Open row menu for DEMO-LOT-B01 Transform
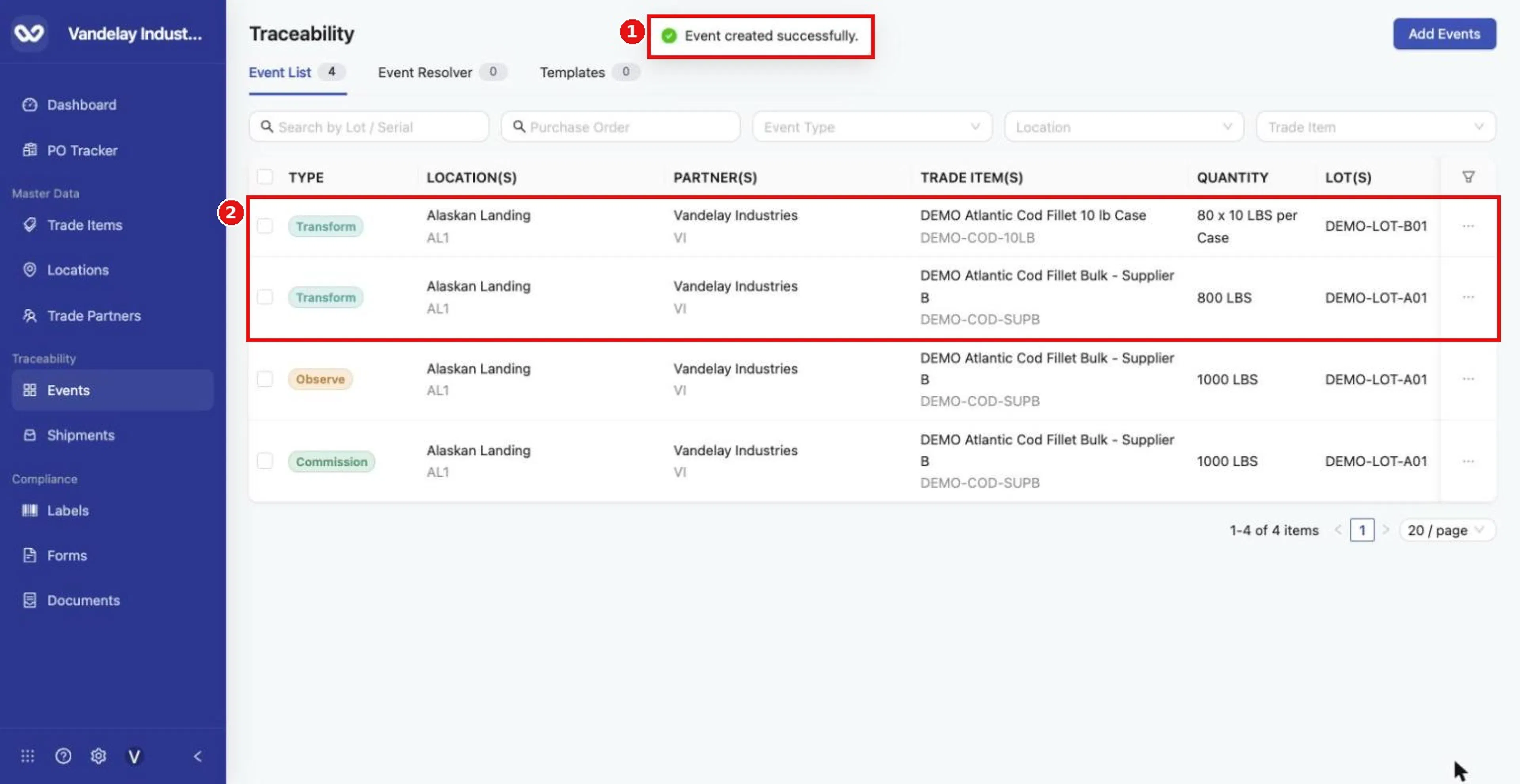The height and width of the screenshot is (784, 1520). point(1468,226)
